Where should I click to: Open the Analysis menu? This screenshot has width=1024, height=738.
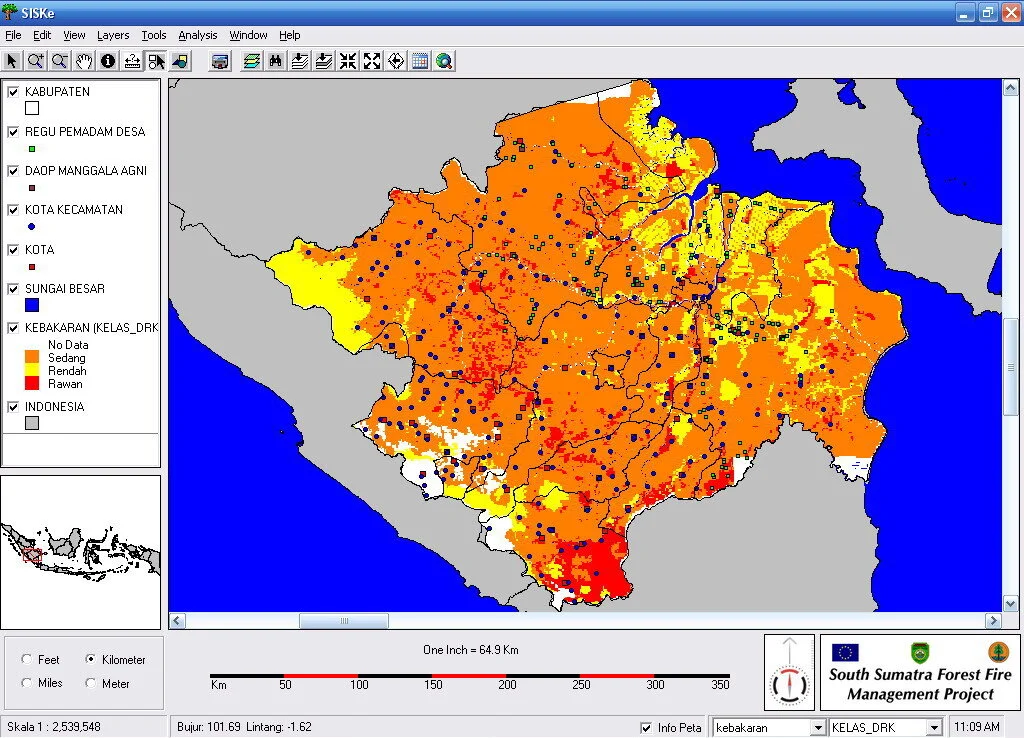[197, 35]
